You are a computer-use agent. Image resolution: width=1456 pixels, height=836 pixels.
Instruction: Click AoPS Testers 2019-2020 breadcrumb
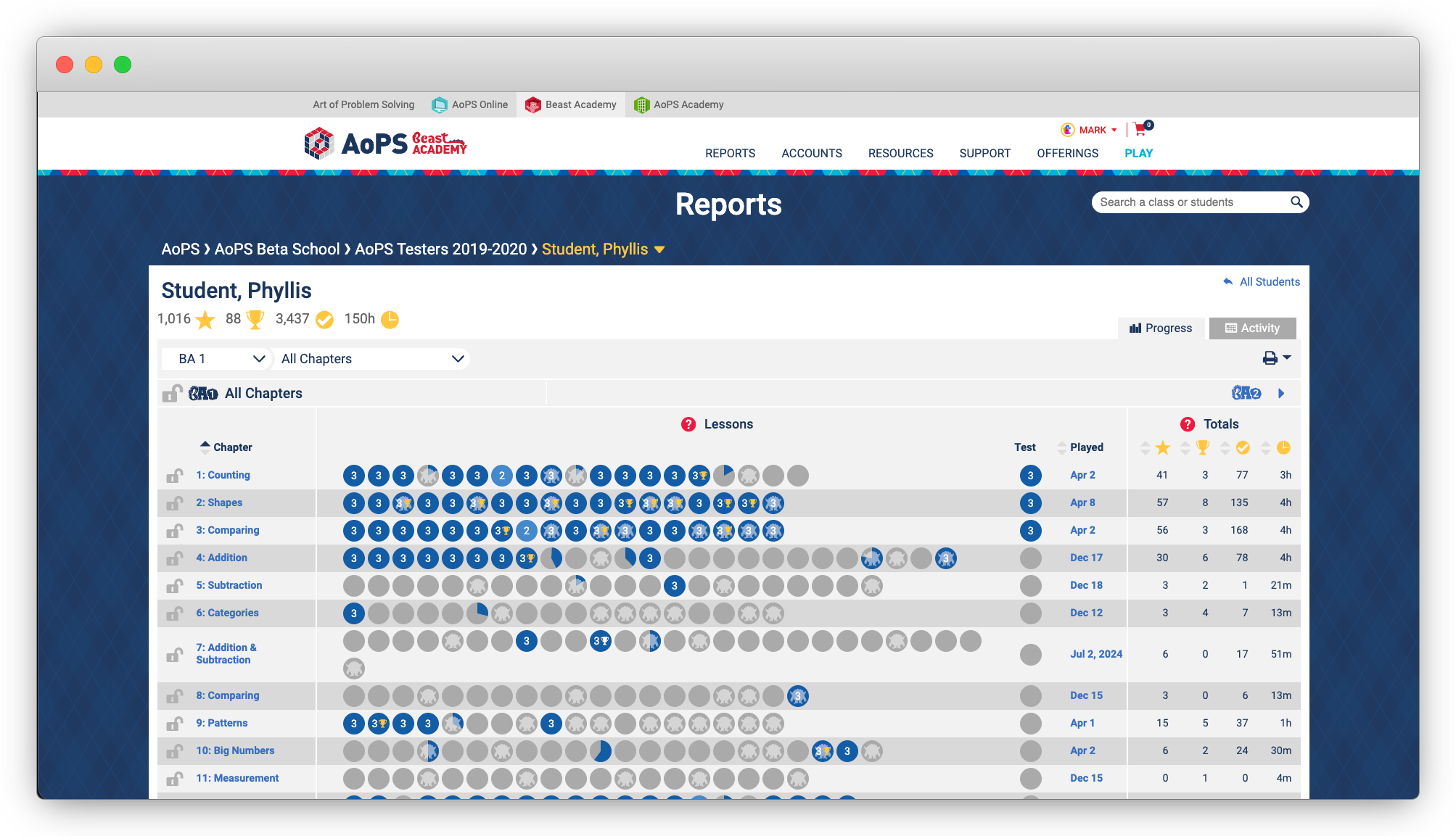441,249
